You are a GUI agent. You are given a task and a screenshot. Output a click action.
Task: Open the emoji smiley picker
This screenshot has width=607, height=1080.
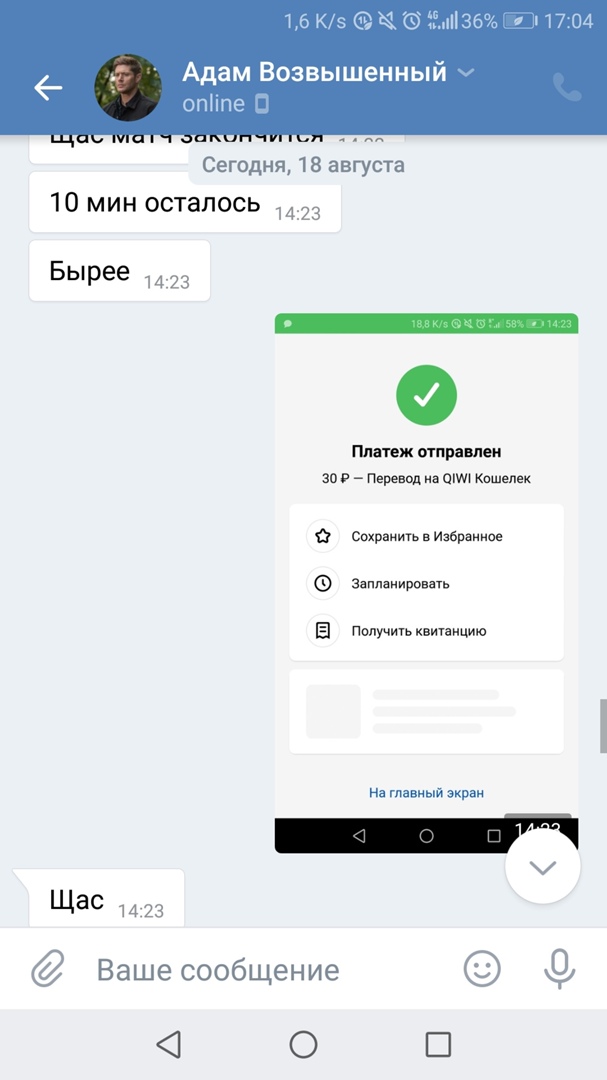click(x=482, y=968)
